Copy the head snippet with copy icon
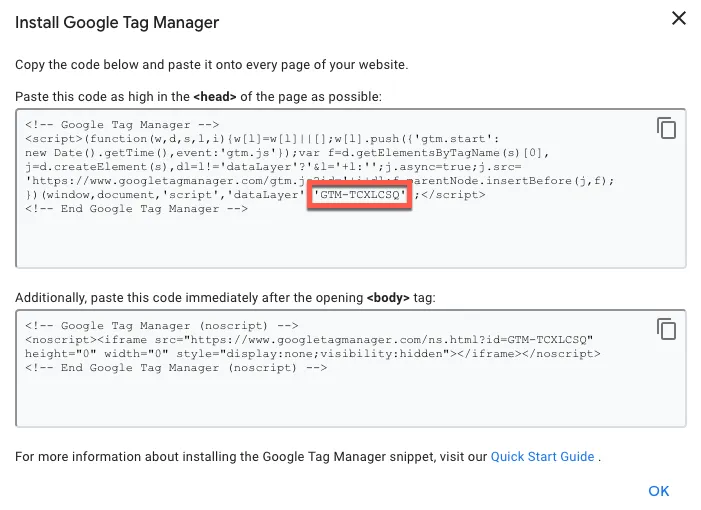The image size is (701, 510). [666, 128]
